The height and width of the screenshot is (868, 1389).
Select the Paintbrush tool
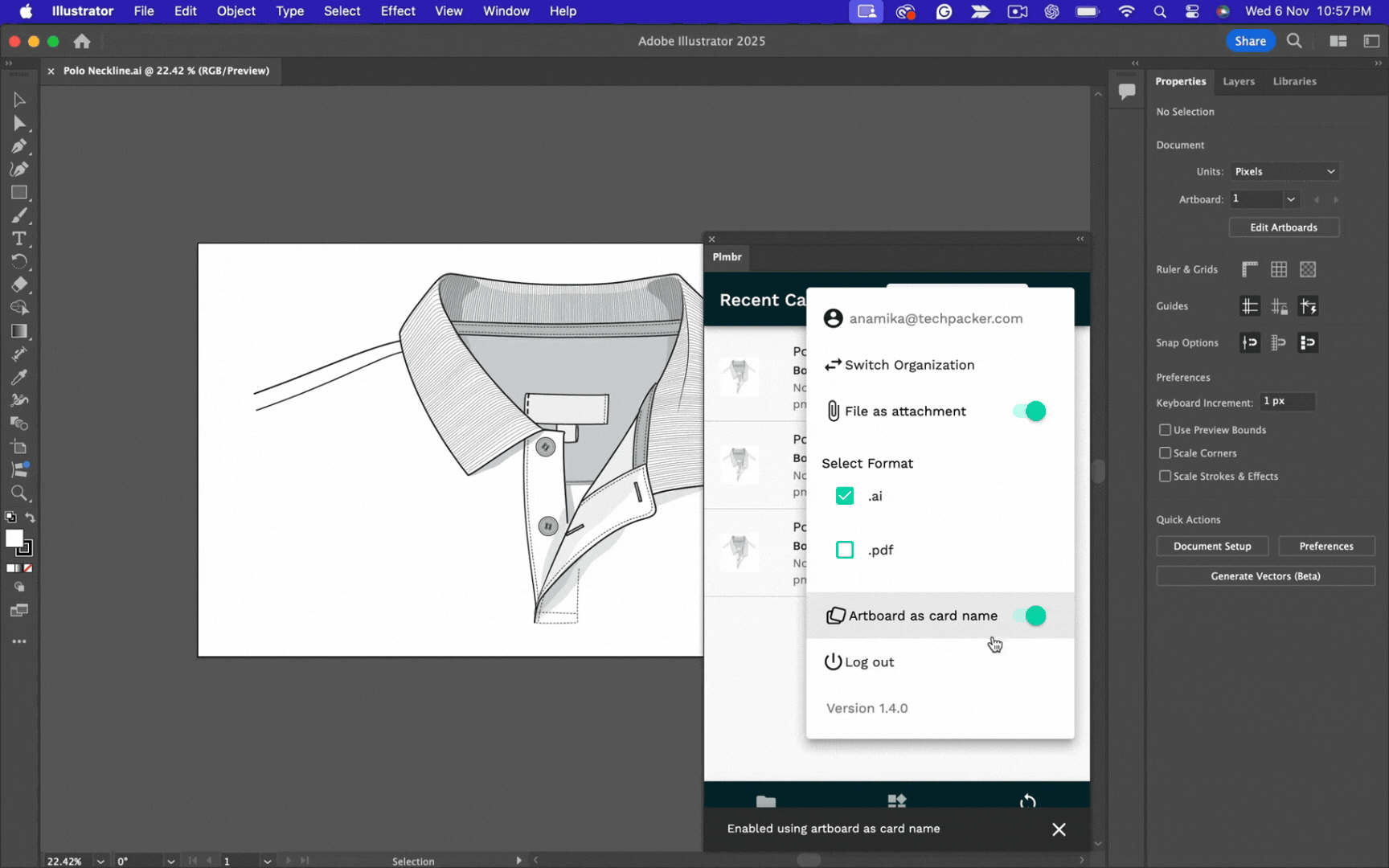19,215
